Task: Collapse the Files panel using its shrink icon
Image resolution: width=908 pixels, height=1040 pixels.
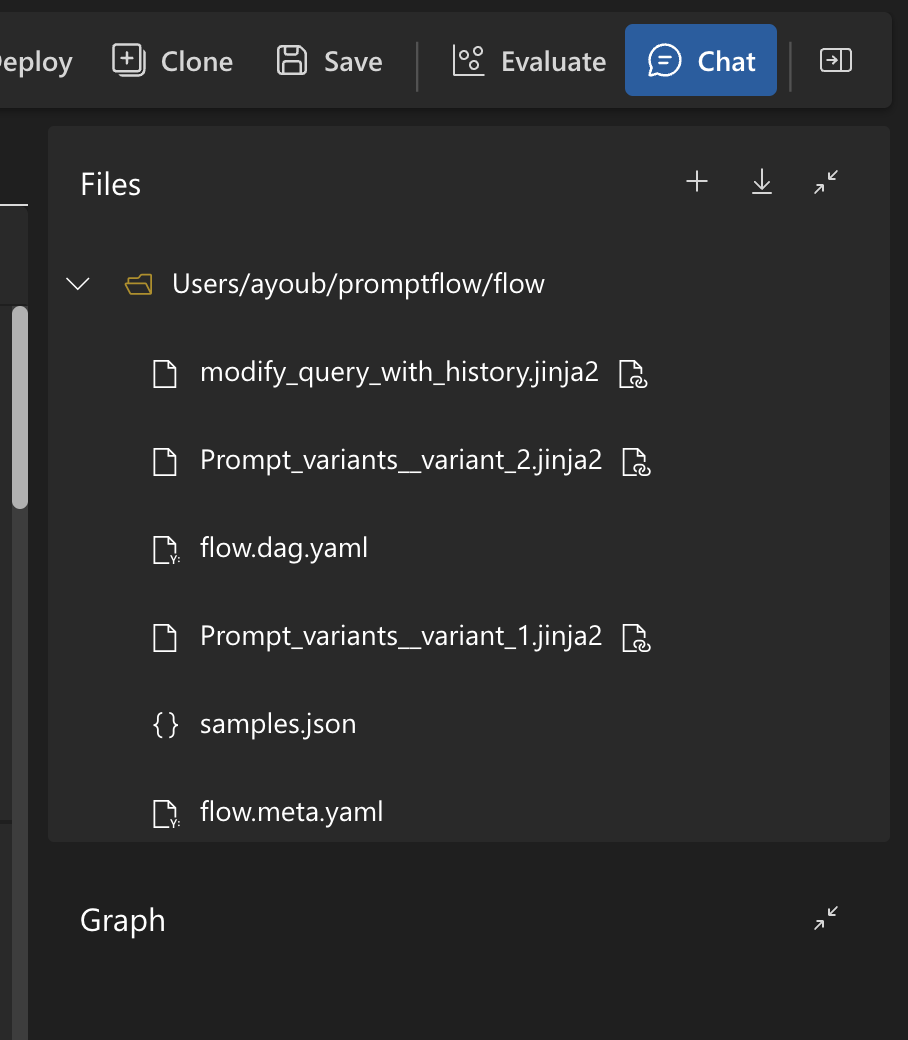Action: click(825, 182)
